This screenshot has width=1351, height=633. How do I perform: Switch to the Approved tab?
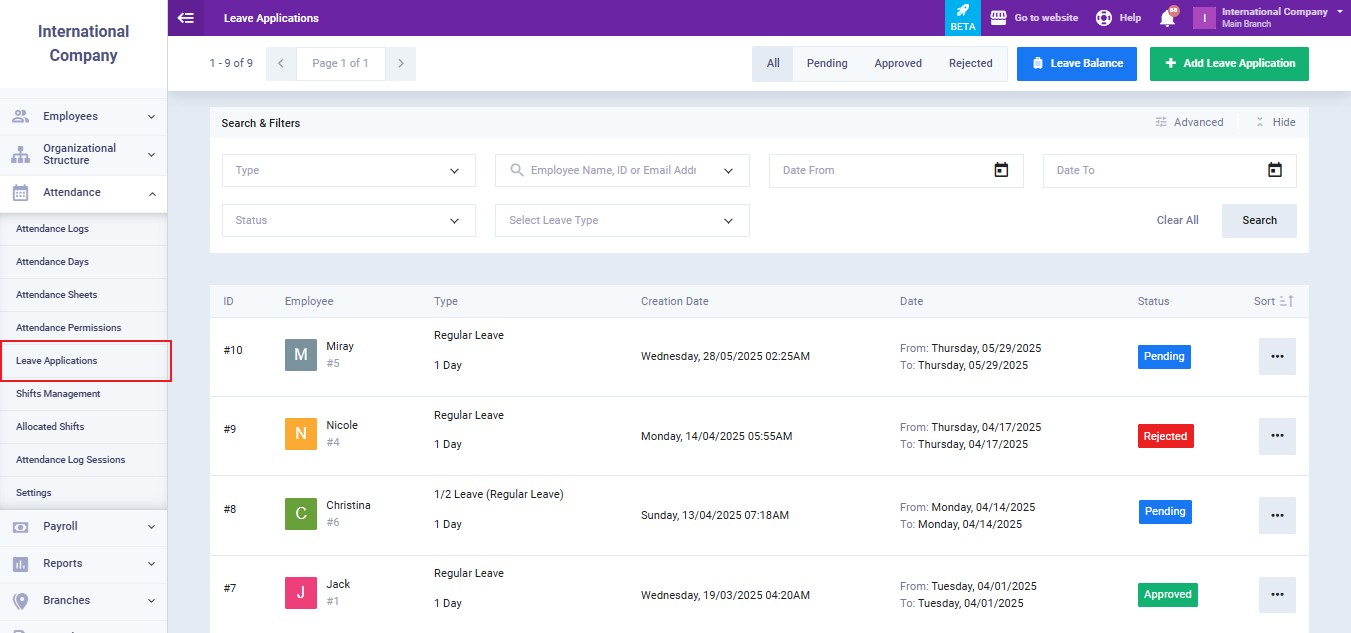pyautogui.click(x=897, y=63)
